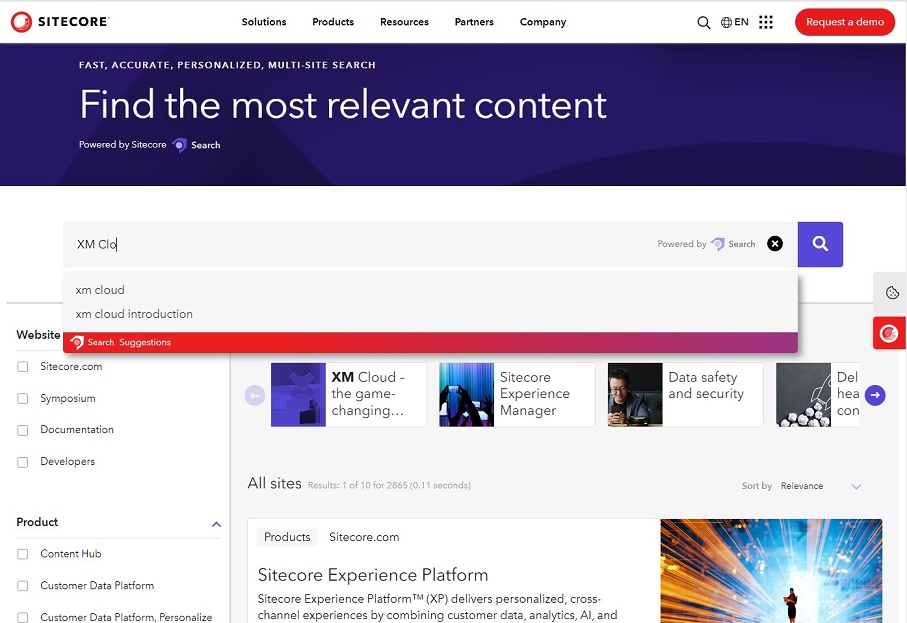907x623 pixels.
Task: Click 'Powered by Sitecore' hero text
Action: [123, 145]
